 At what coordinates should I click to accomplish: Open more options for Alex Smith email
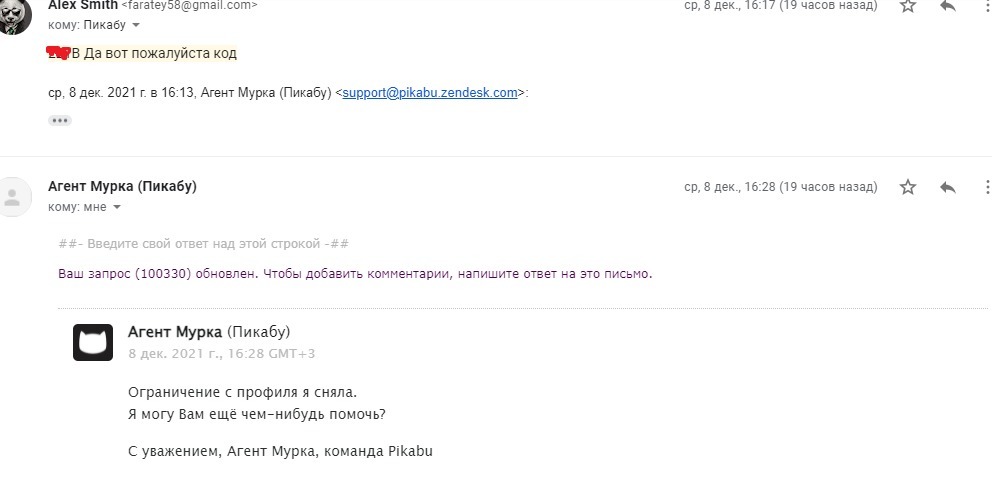(987, 6)
